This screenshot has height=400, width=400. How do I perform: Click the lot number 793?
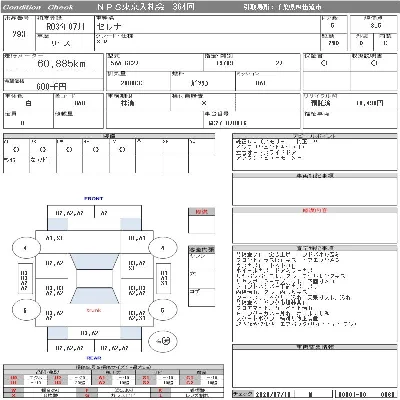click(x=19, y=34)
